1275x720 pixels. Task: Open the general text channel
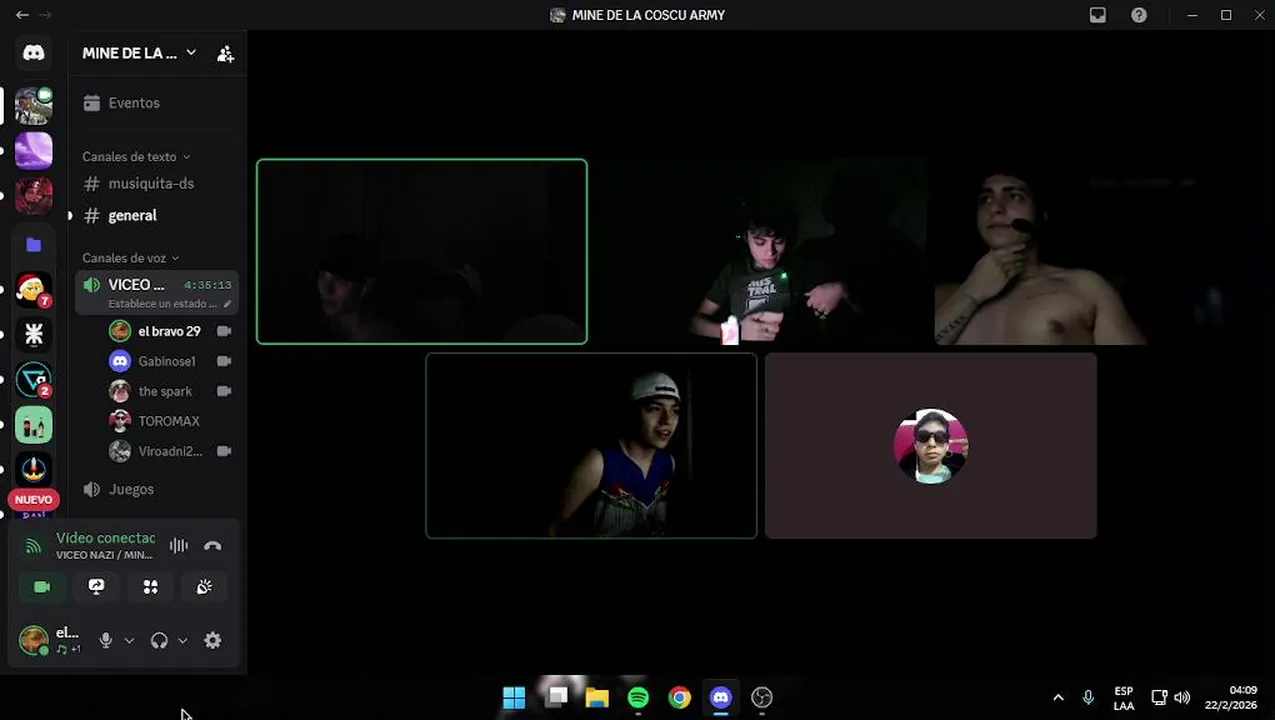(x=156, y=216)
